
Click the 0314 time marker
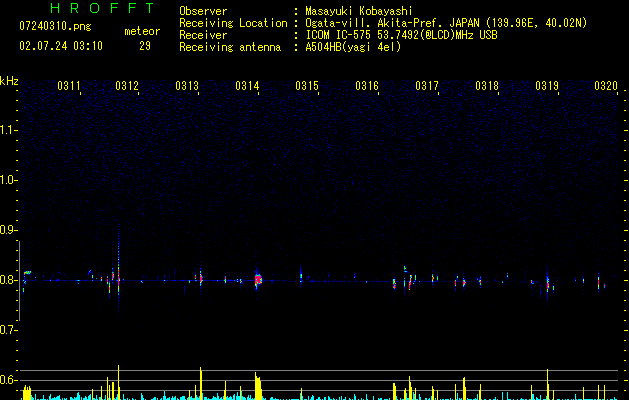coord(247,85)
